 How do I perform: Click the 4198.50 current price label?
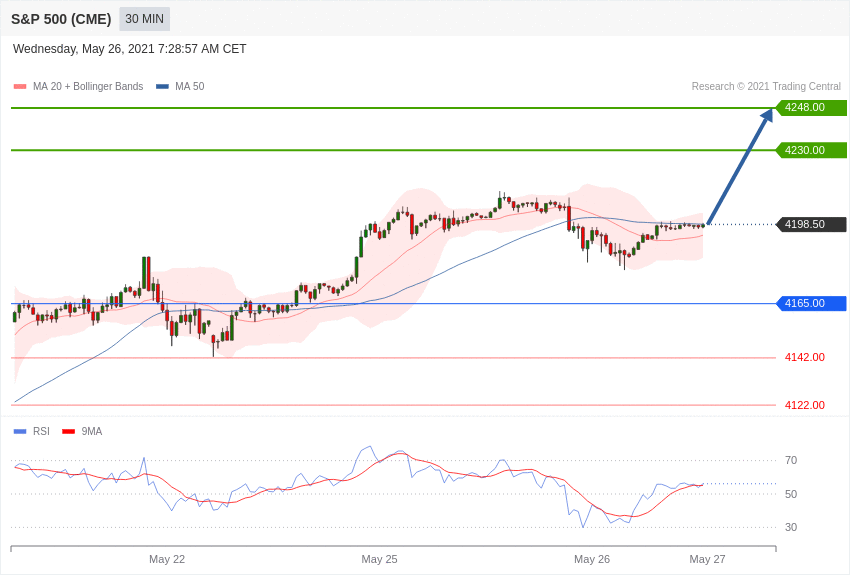tap(812, 224)
